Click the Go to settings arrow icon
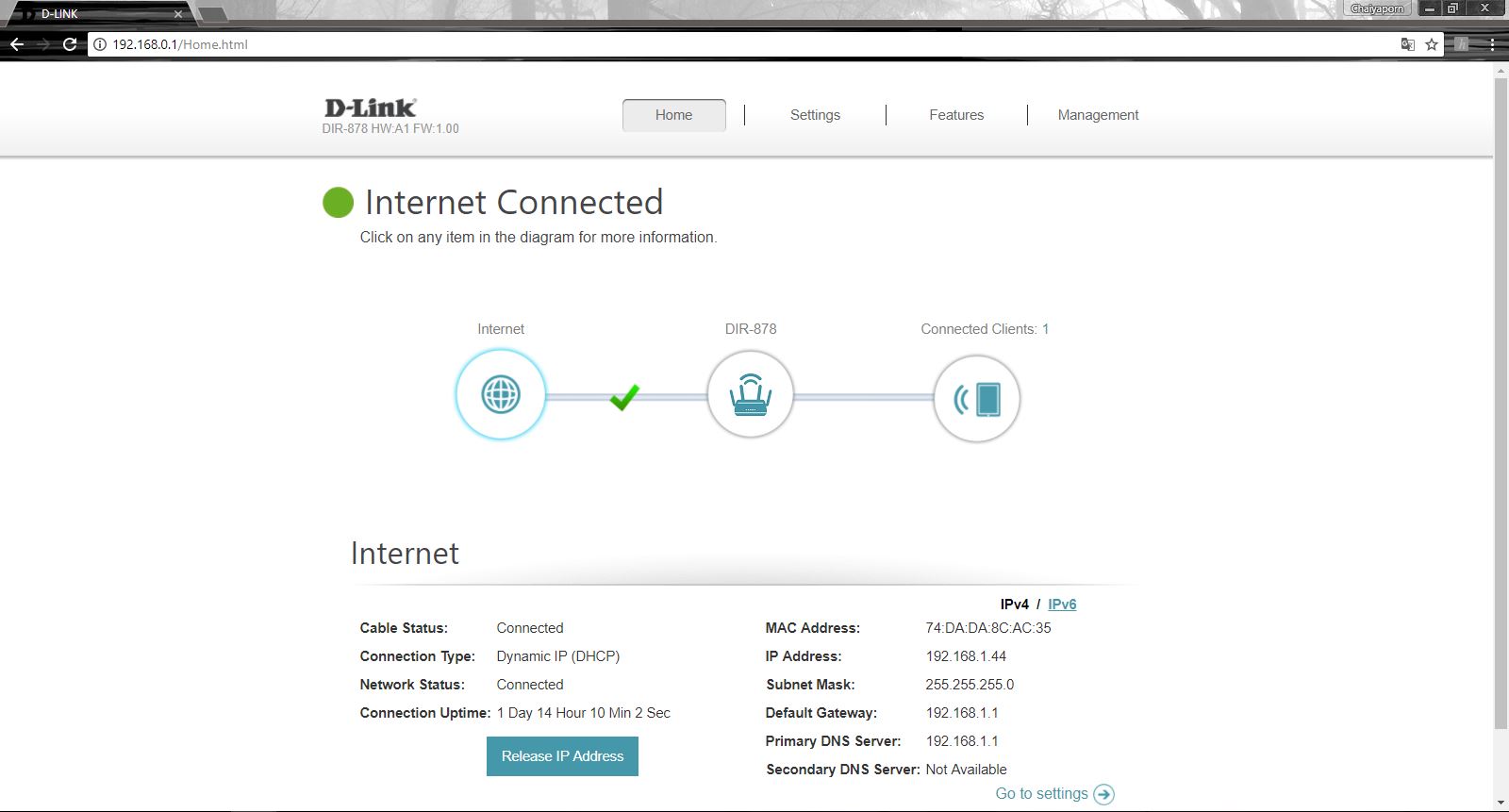 click(1103, 794)
